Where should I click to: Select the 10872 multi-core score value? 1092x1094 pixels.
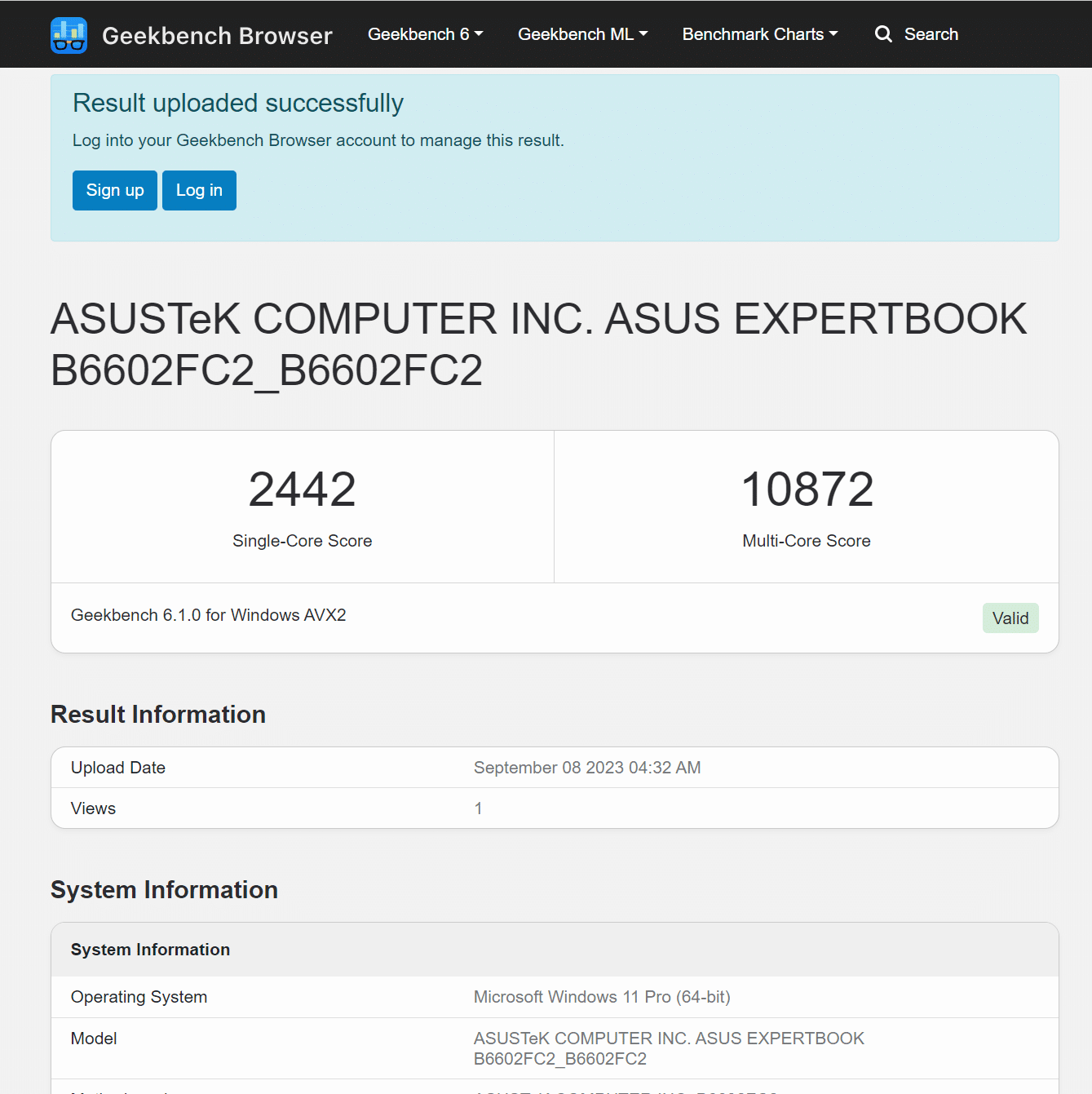[807, 489]
